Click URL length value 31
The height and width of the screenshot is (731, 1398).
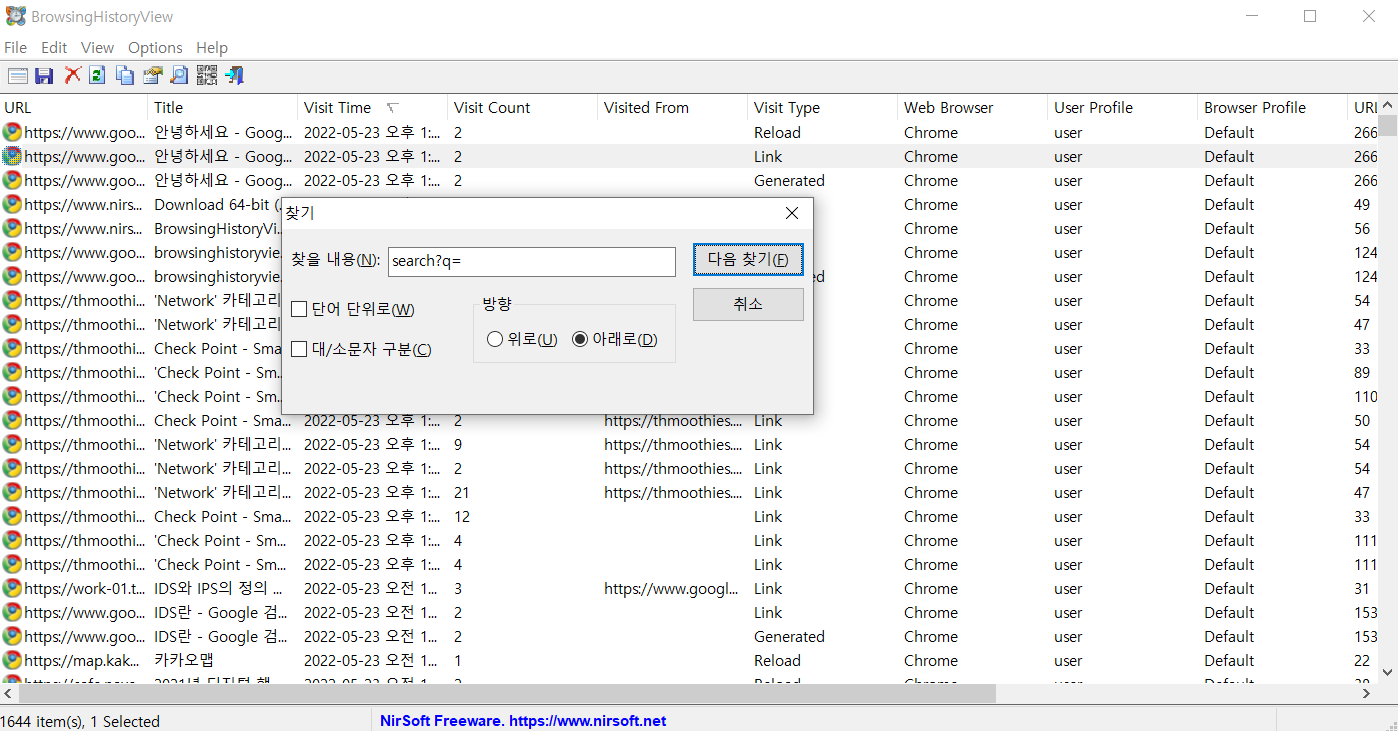click(1362, 588)
